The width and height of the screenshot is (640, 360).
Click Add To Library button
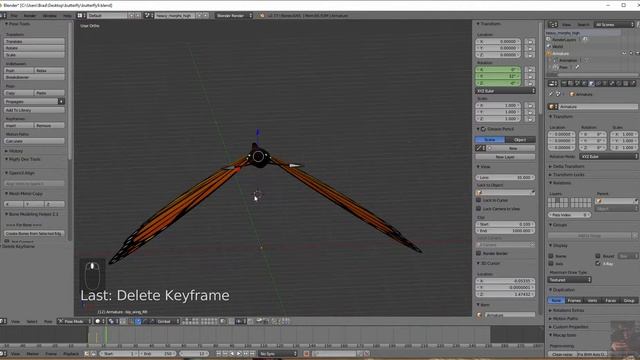34,110
